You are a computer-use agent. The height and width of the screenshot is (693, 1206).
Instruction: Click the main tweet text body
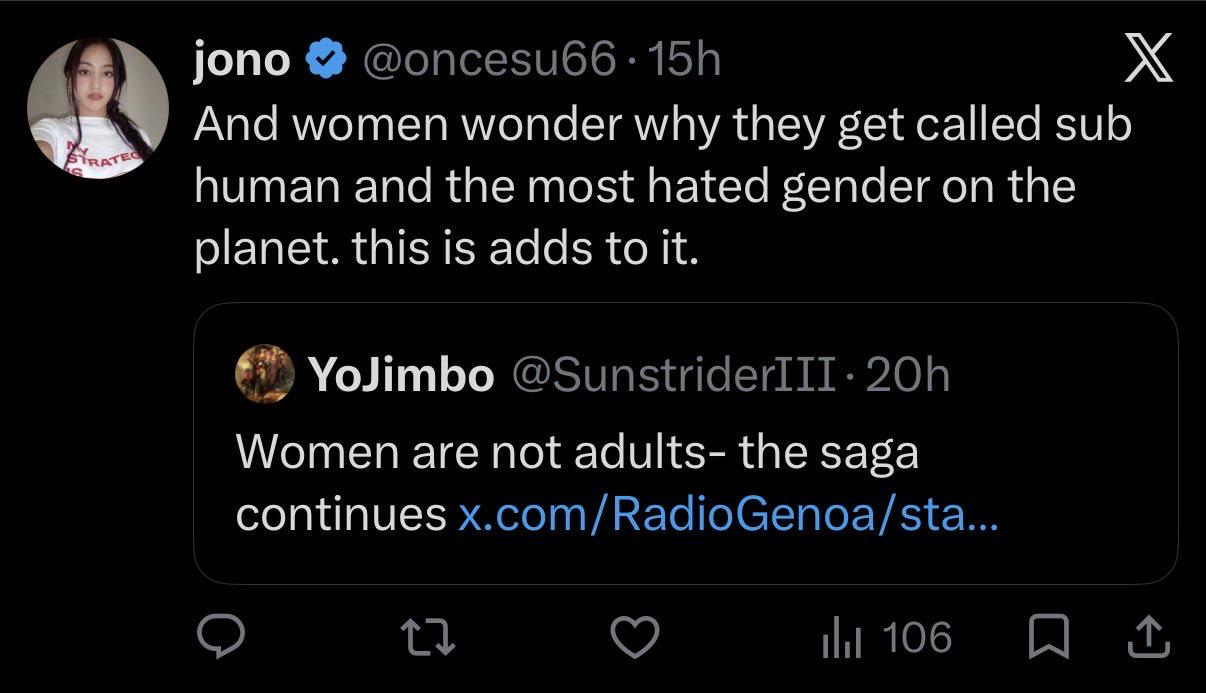663,186
